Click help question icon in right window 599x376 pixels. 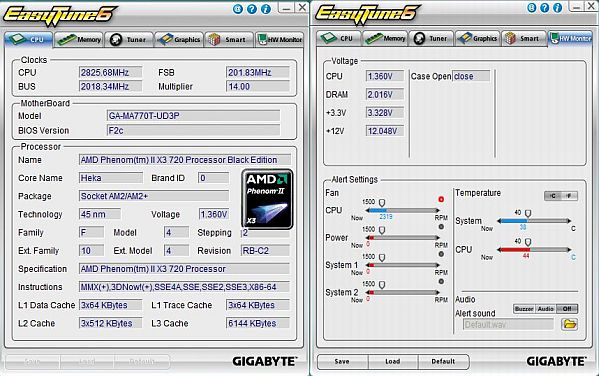click(545, 8)
